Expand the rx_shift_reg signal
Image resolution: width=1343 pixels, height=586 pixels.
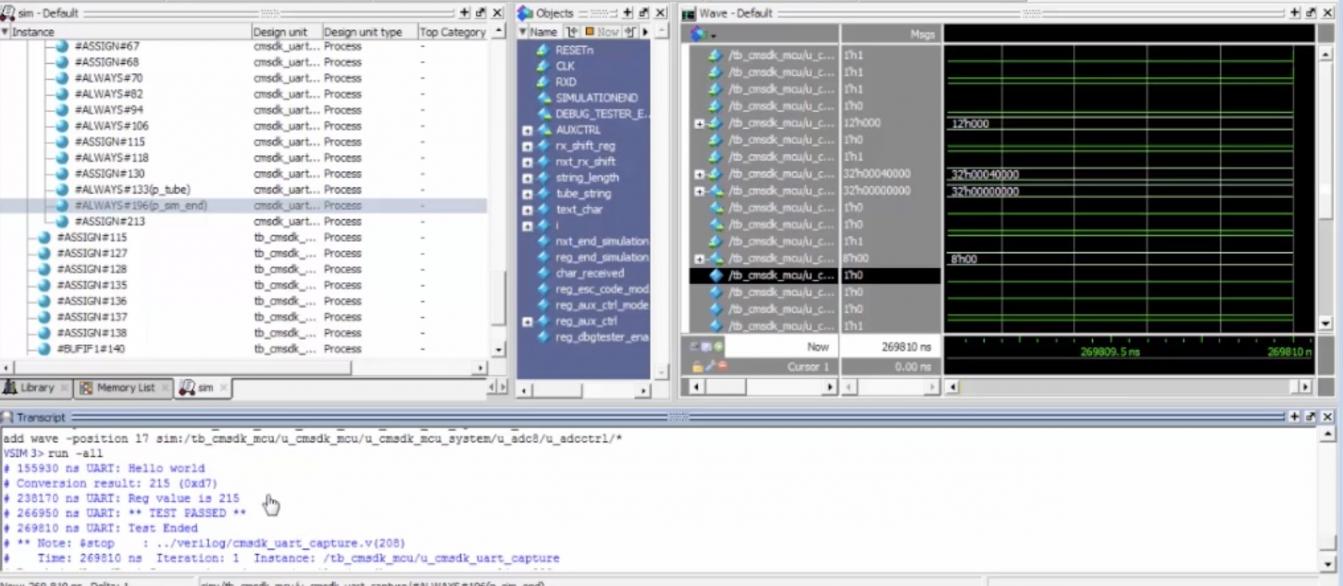tap(528, 146)
